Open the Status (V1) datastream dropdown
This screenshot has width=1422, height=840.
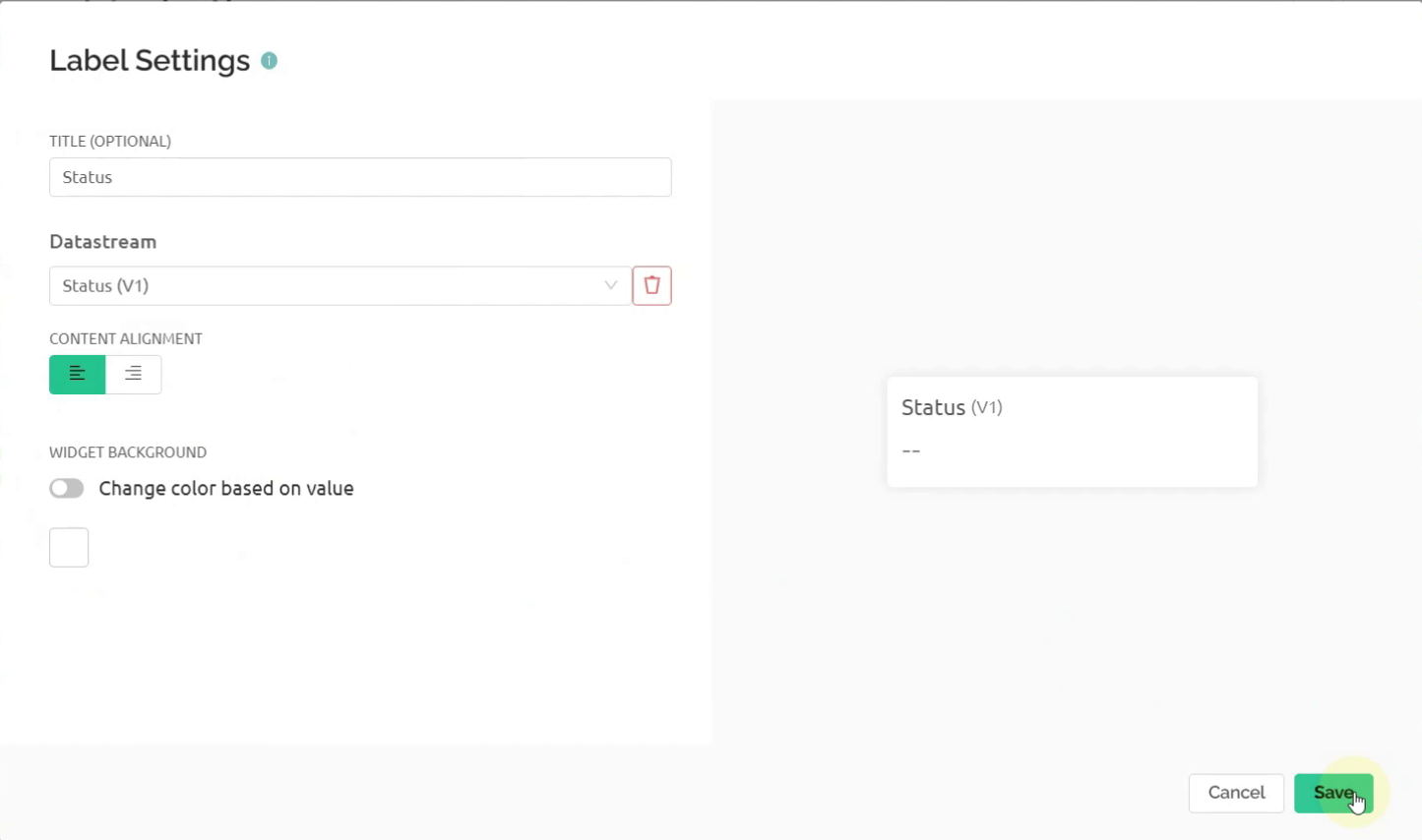[x=325, y=285]
